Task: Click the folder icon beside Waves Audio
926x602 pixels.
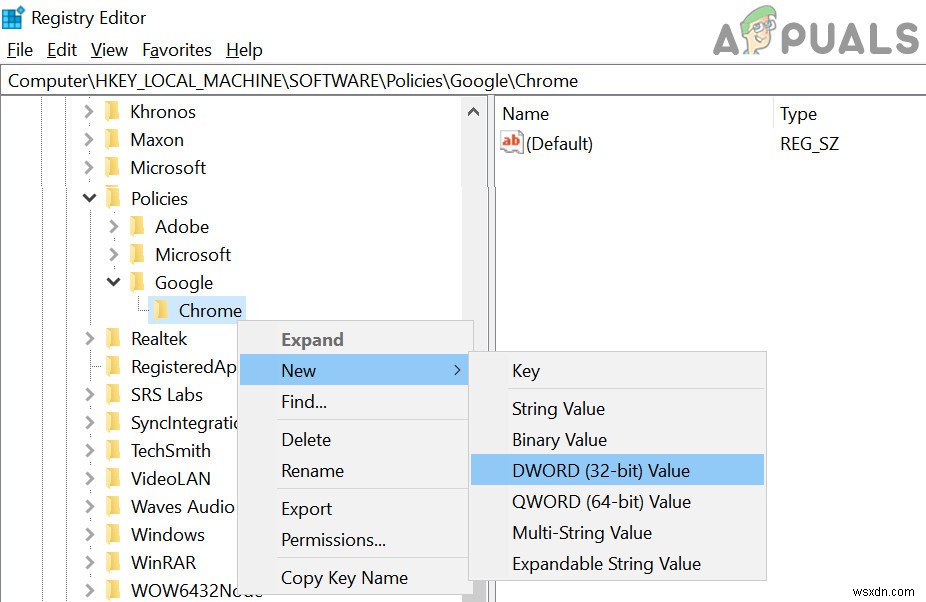Action: (113, 506)
